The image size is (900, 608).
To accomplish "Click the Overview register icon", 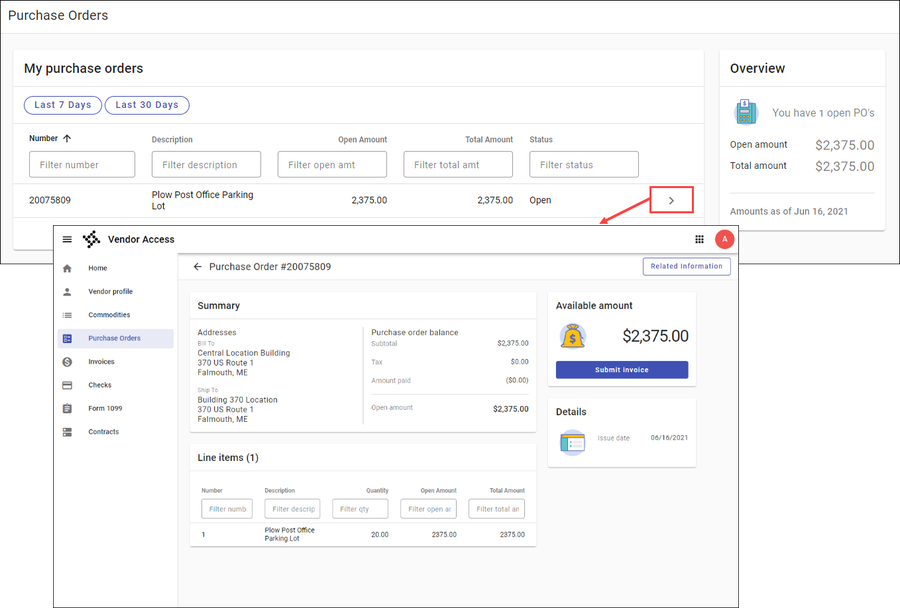I will pos(746,112).
